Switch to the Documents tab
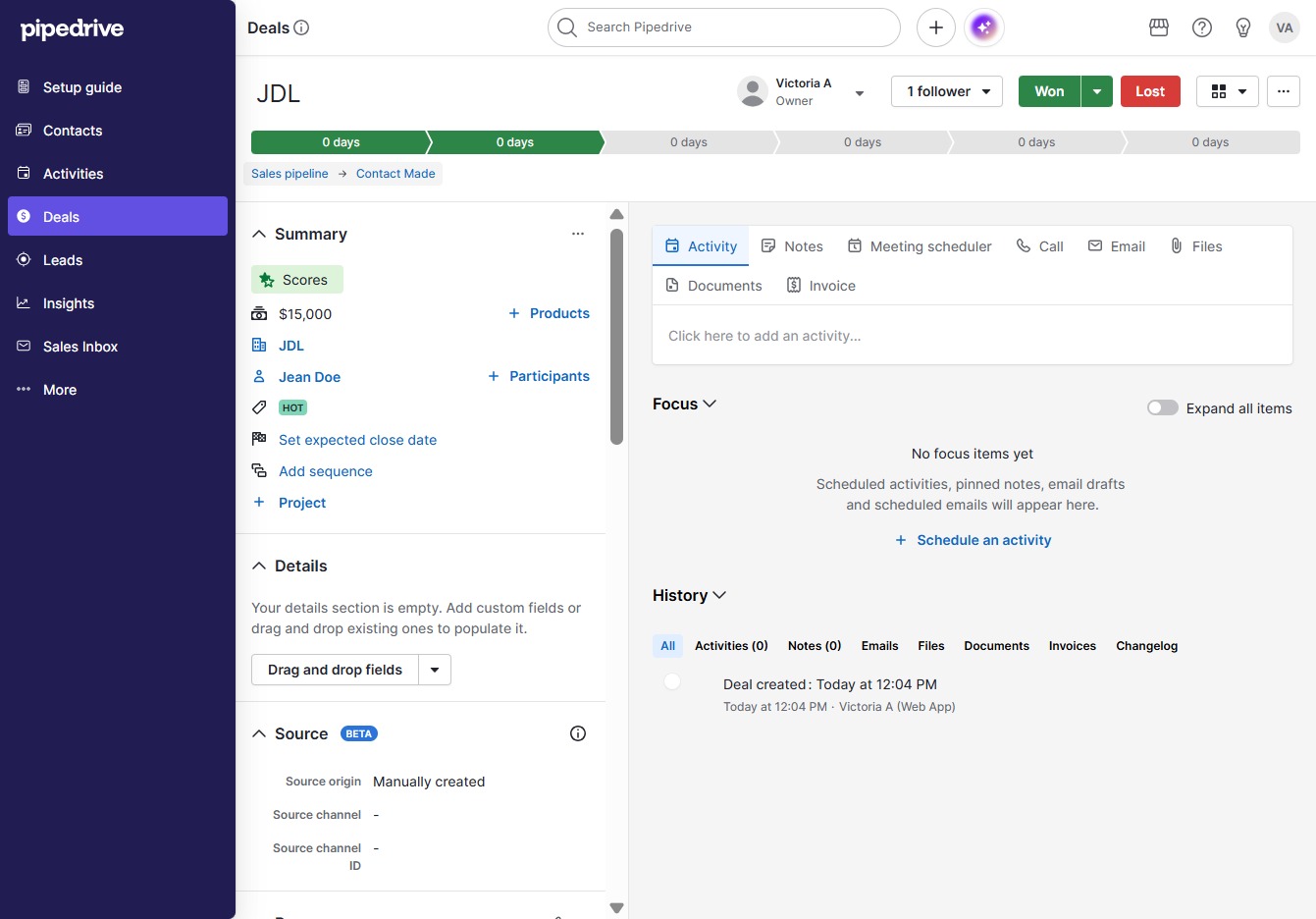The width and height of the screenshot is (1316, 919). (x=713, y=286)
